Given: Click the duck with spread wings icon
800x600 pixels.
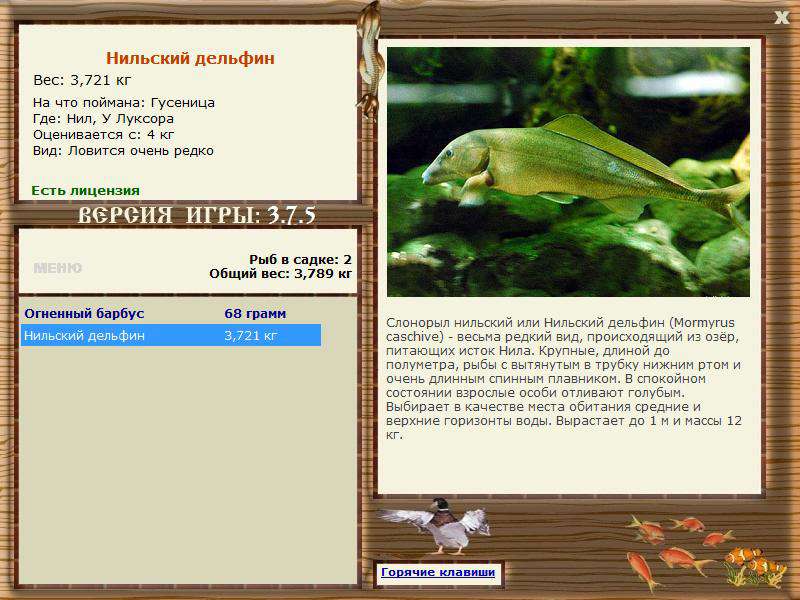Looking at the screenshot, I should 435,526.
